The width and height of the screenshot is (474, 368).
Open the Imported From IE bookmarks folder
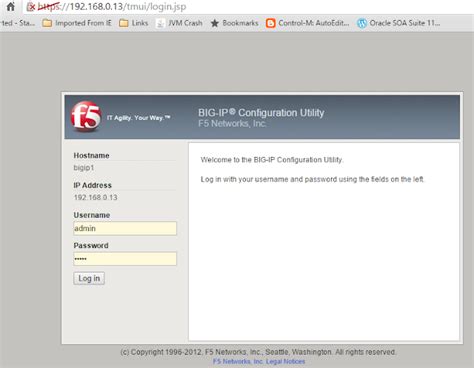[x=77, y=23]
